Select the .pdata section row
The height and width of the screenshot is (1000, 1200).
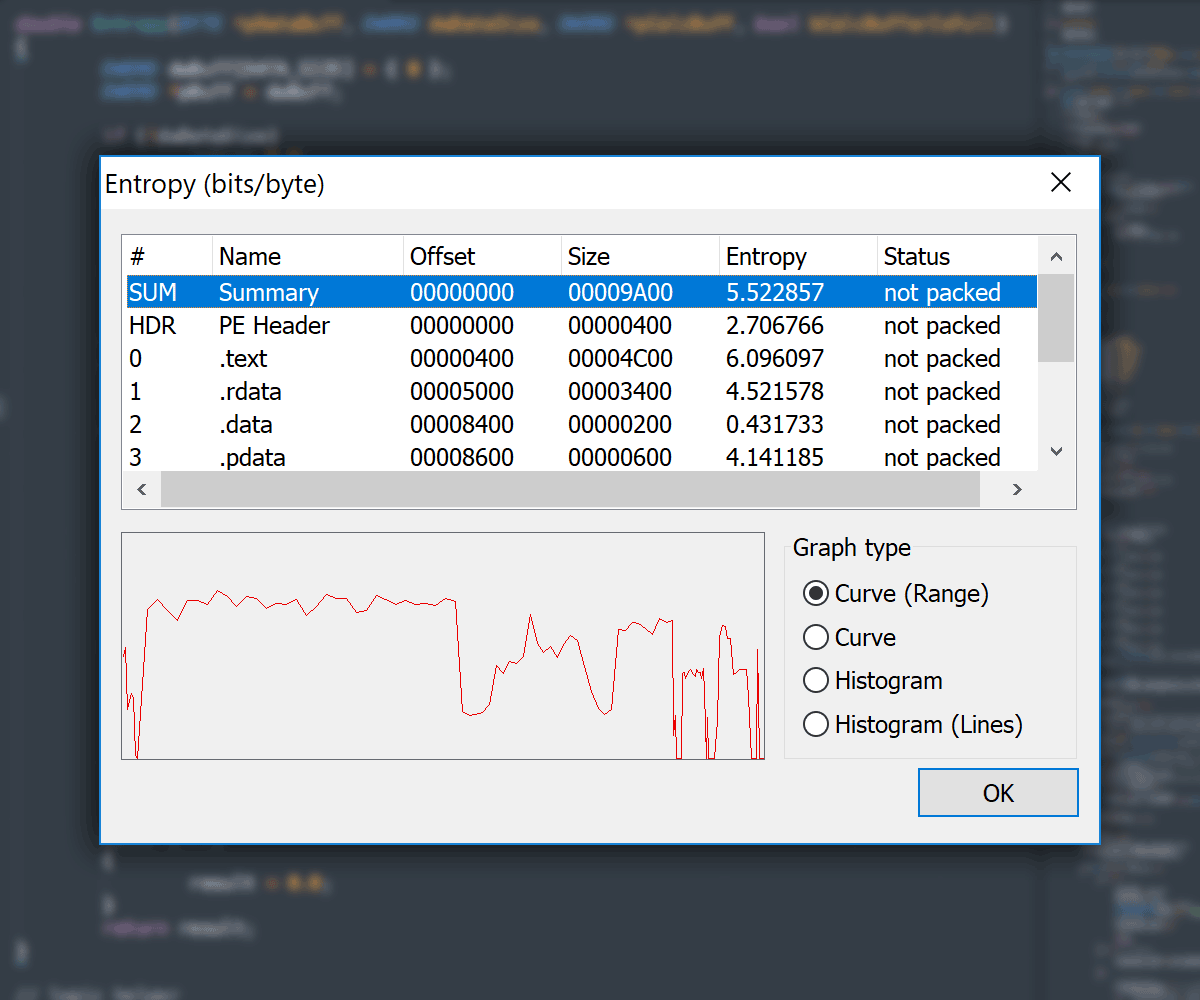(400, 457)
